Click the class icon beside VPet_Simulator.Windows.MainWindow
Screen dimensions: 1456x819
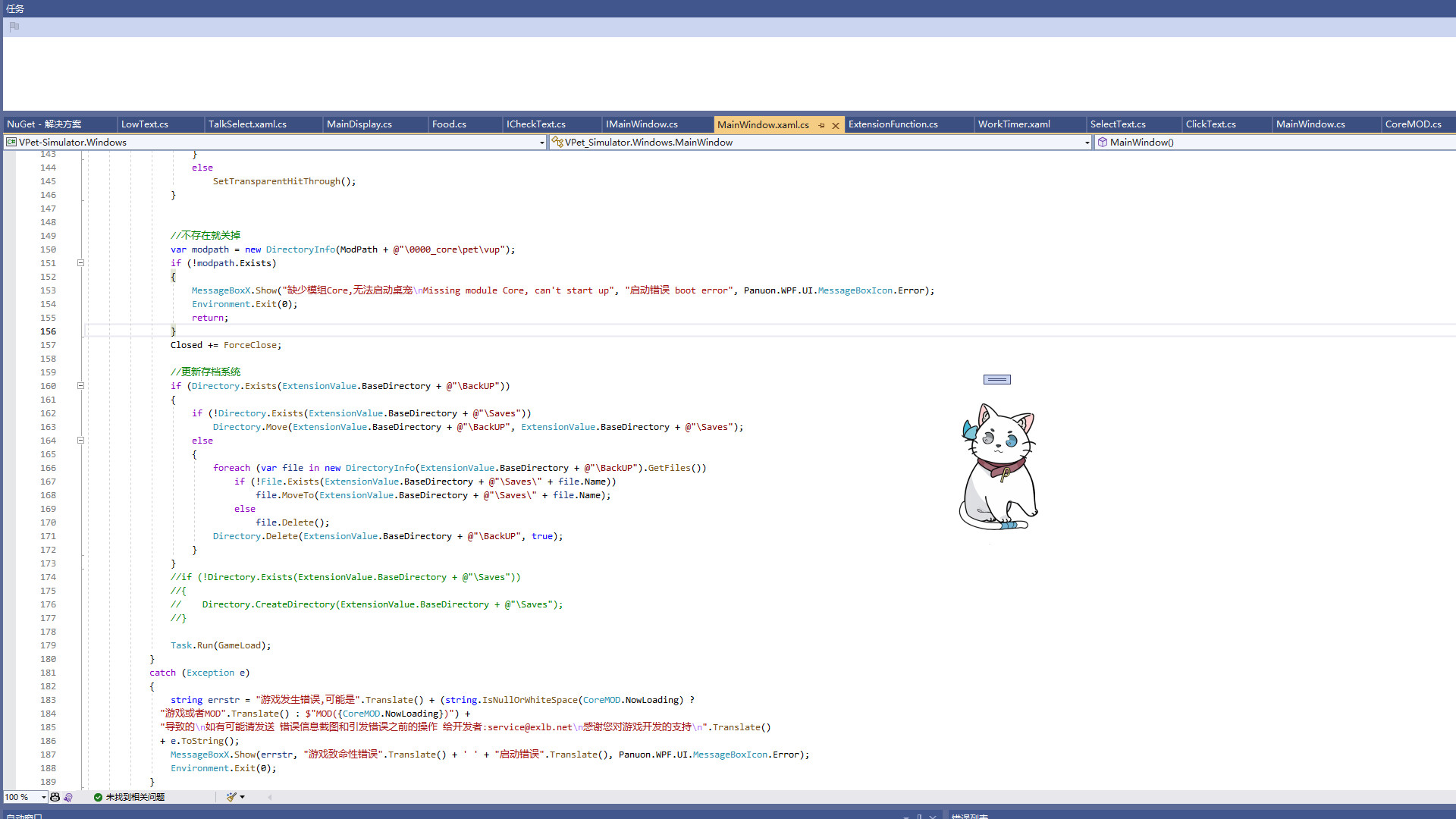(557, 142)
